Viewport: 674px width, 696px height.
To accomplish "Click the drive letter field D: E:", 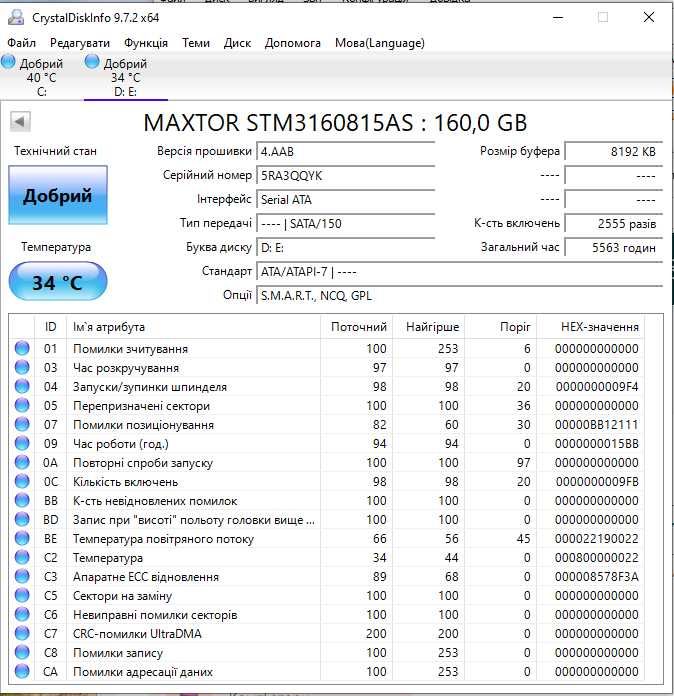I will [345, 247].
